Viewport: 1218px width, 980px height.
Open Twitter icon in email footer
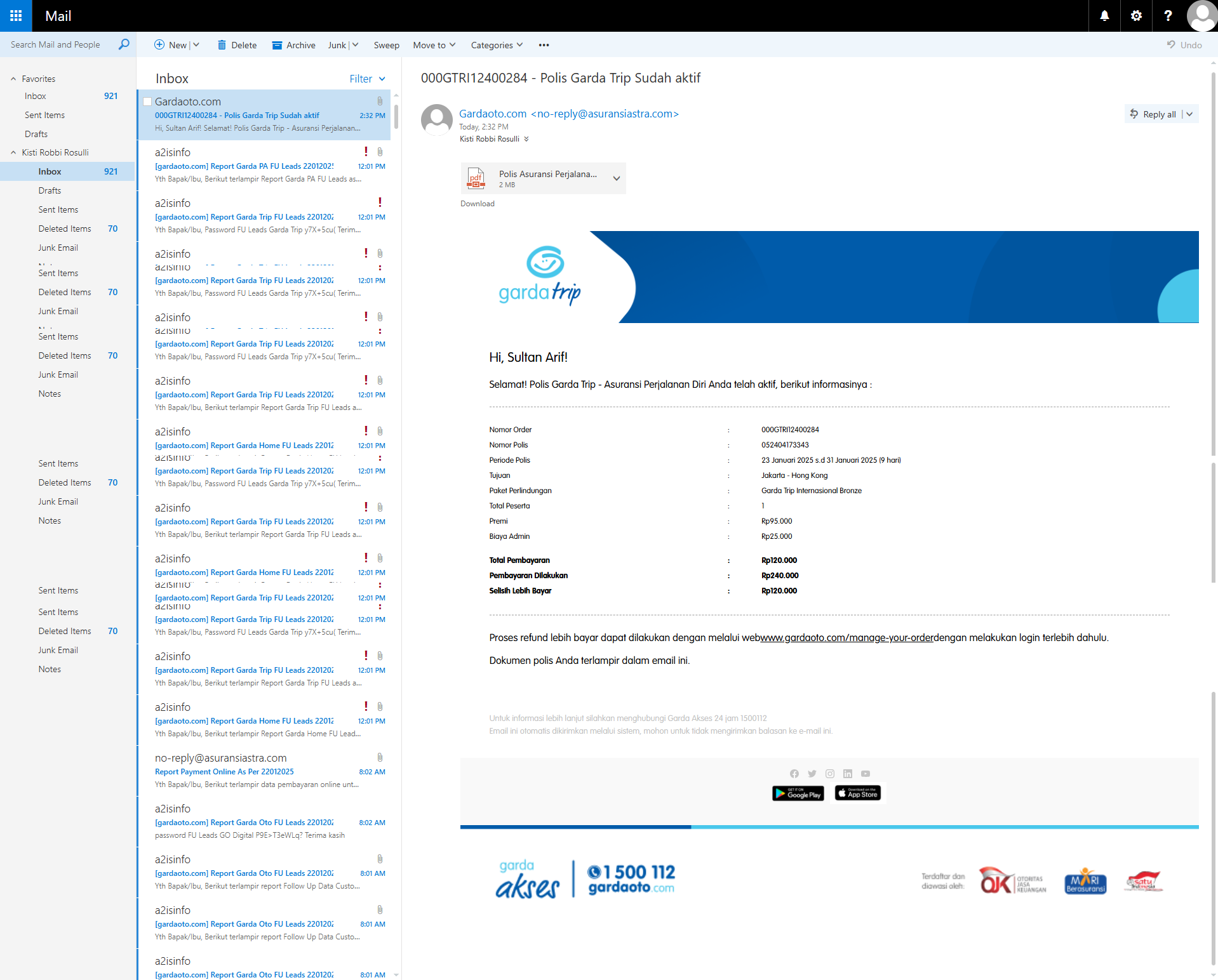tap(812, 774)
